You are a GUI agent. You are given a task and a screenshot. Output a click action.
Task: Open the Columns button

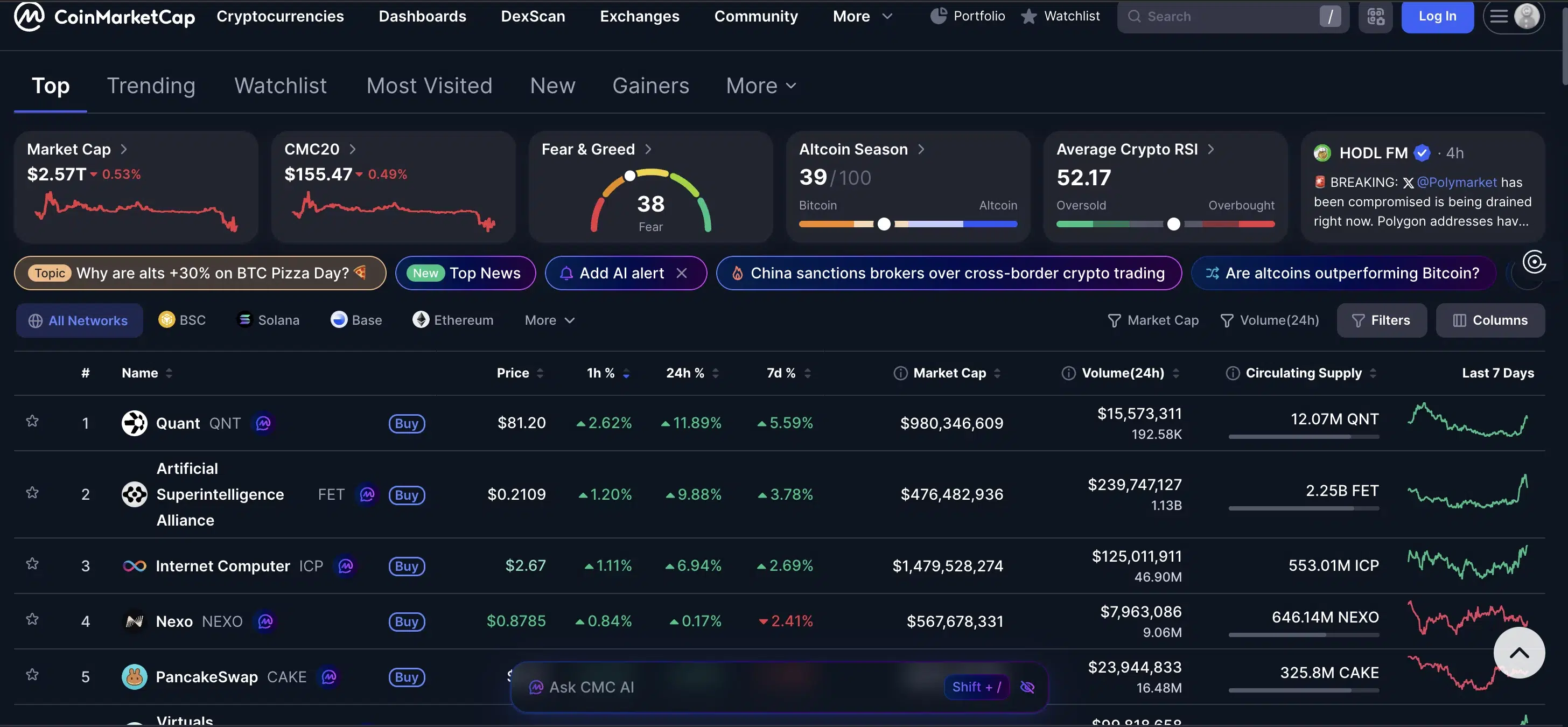1490,321
